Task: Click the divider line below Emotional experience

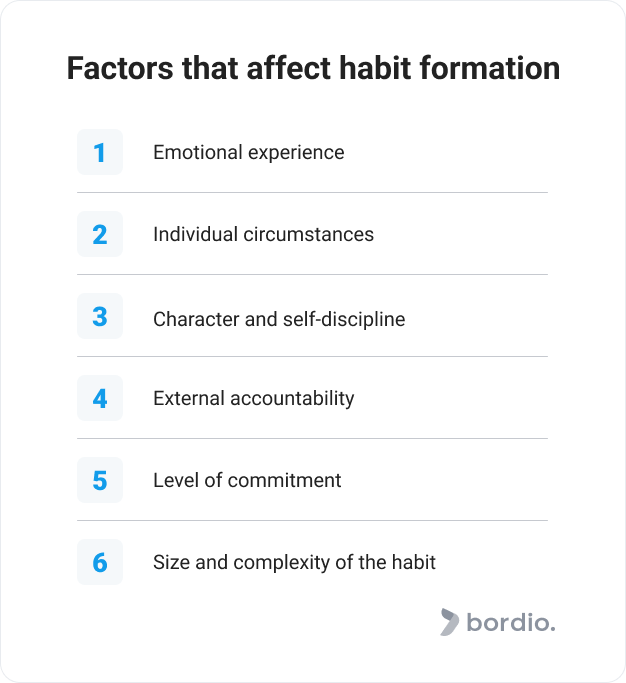Action: coord(312,192)
